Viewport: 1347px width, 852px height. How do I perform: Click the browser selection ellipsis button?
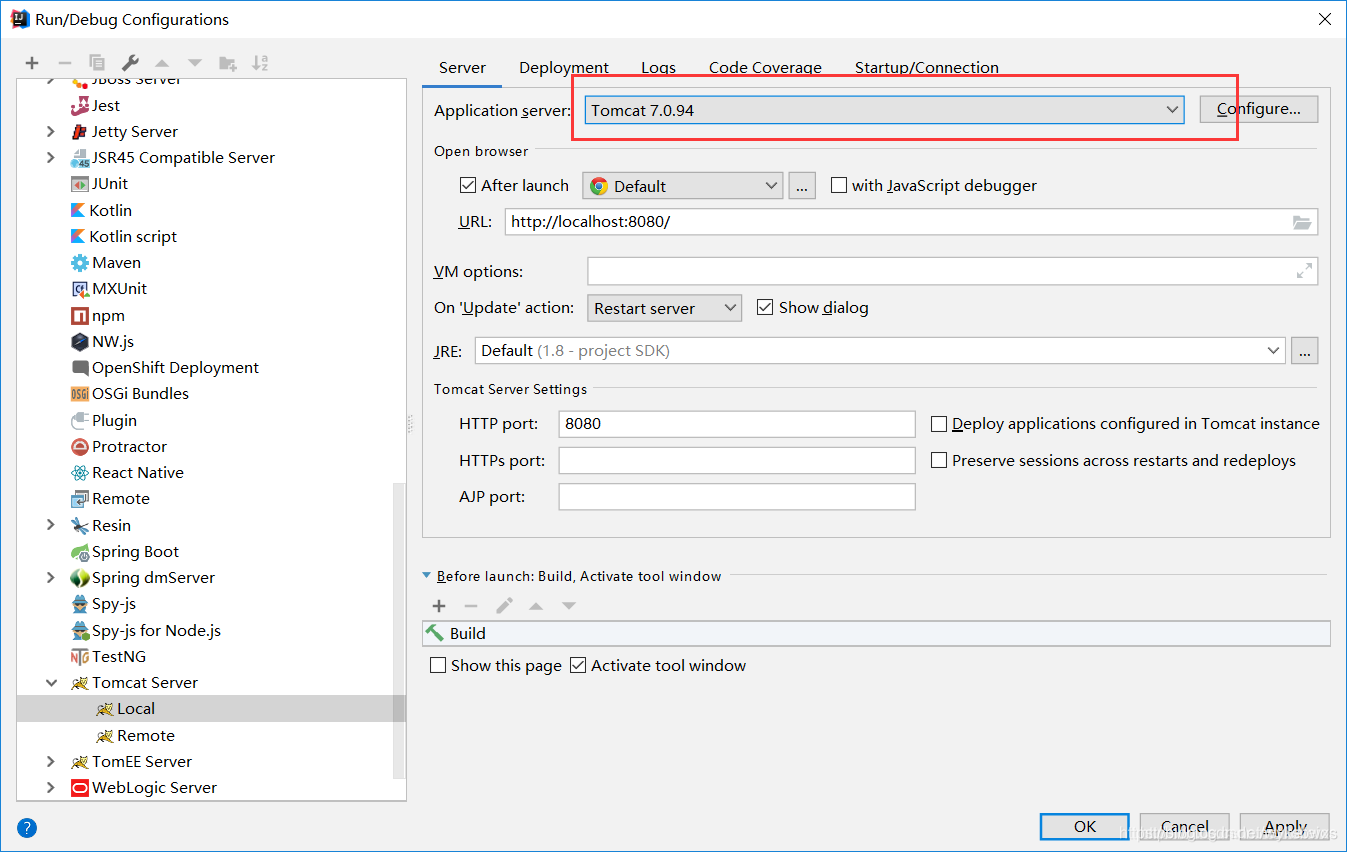pyautogui.click(x=802, y=186)
